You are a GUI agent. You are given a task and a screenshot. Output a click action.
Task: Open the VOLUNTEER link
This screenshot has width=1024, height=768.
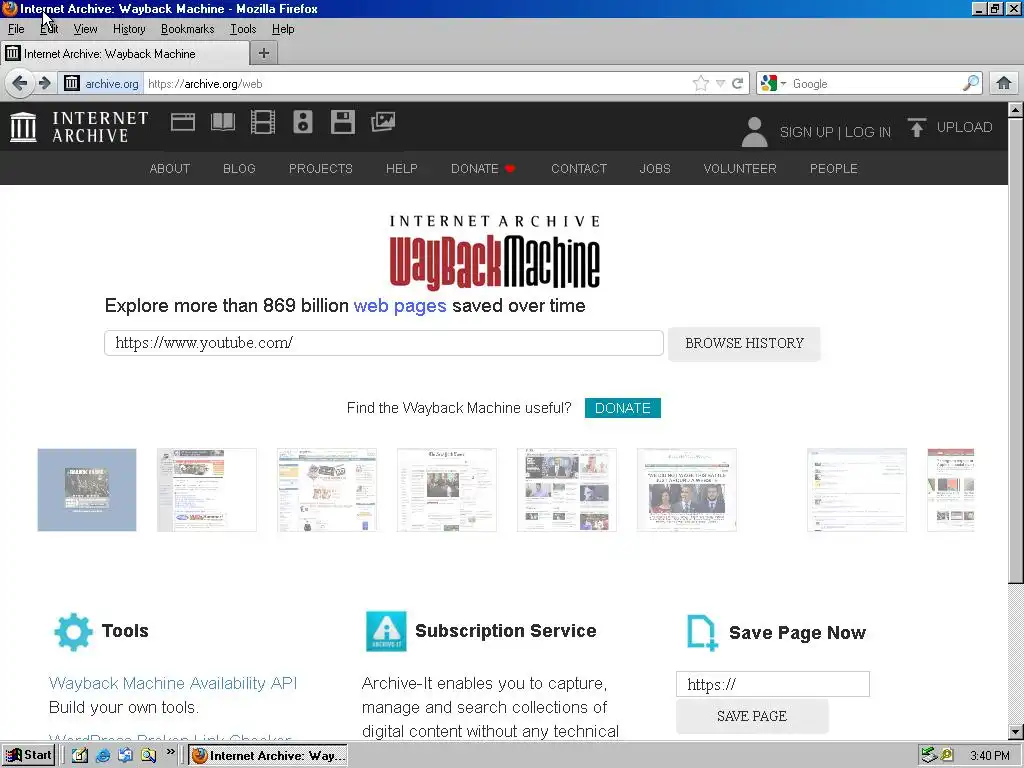coord(740,168)
